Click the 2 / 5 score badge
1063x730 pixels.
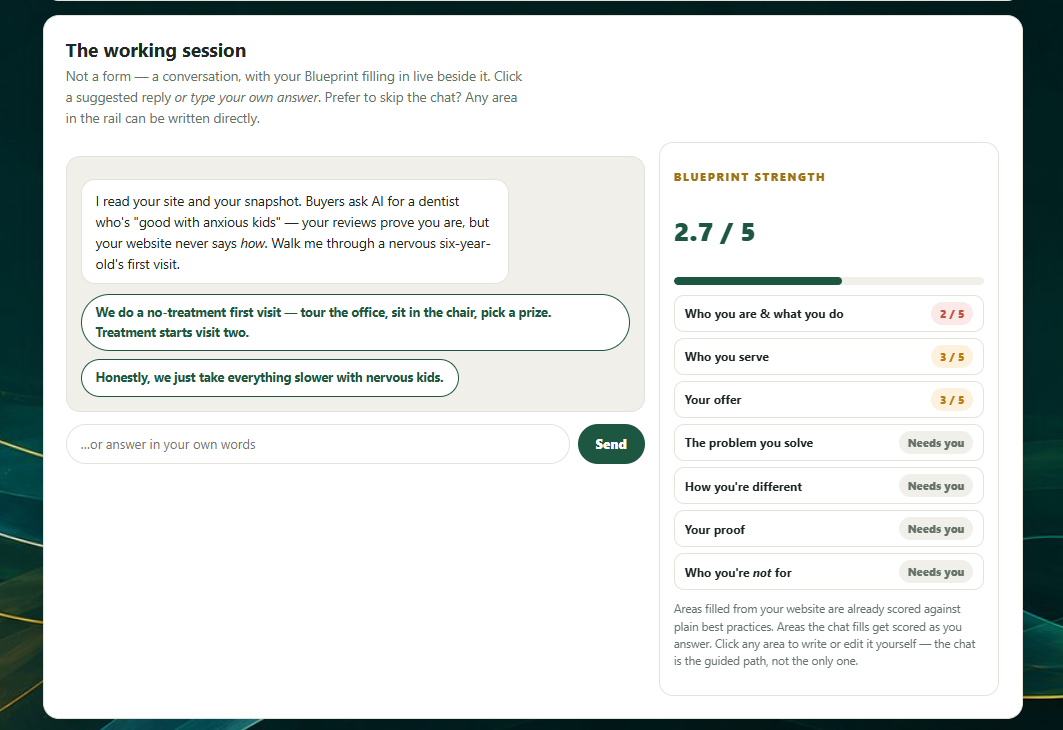(952, 314)
